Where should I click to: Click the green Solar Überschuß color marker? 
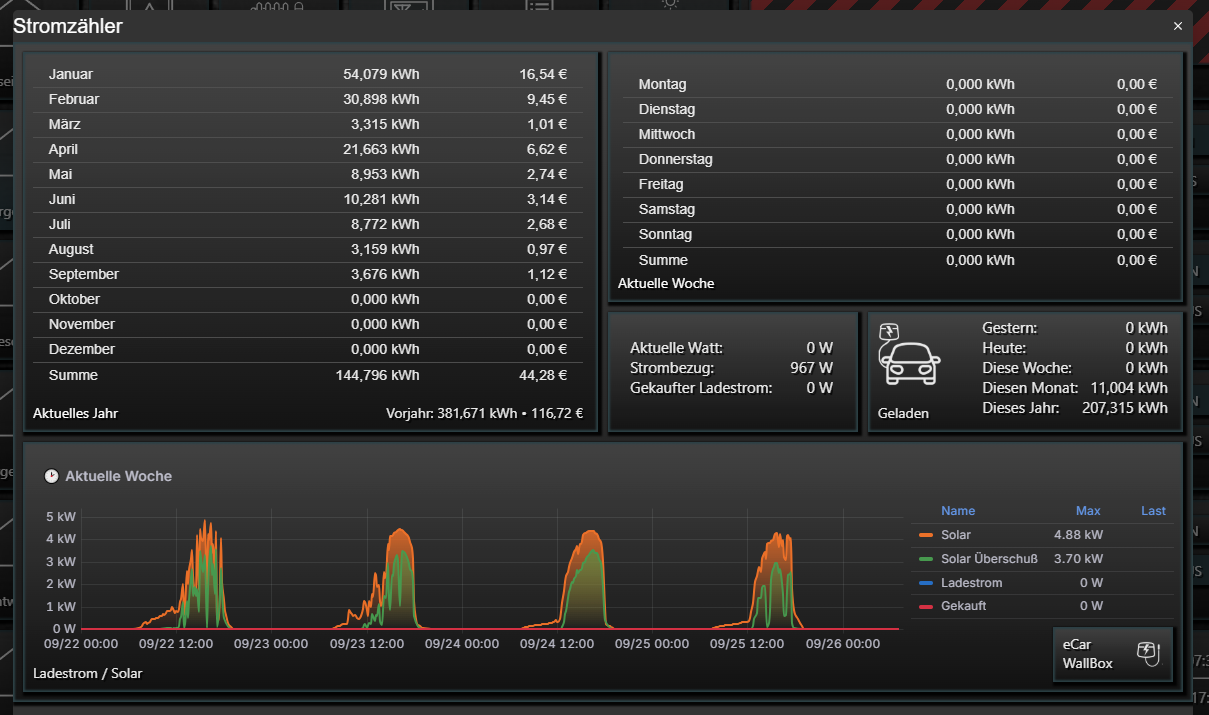pos(925,559)
